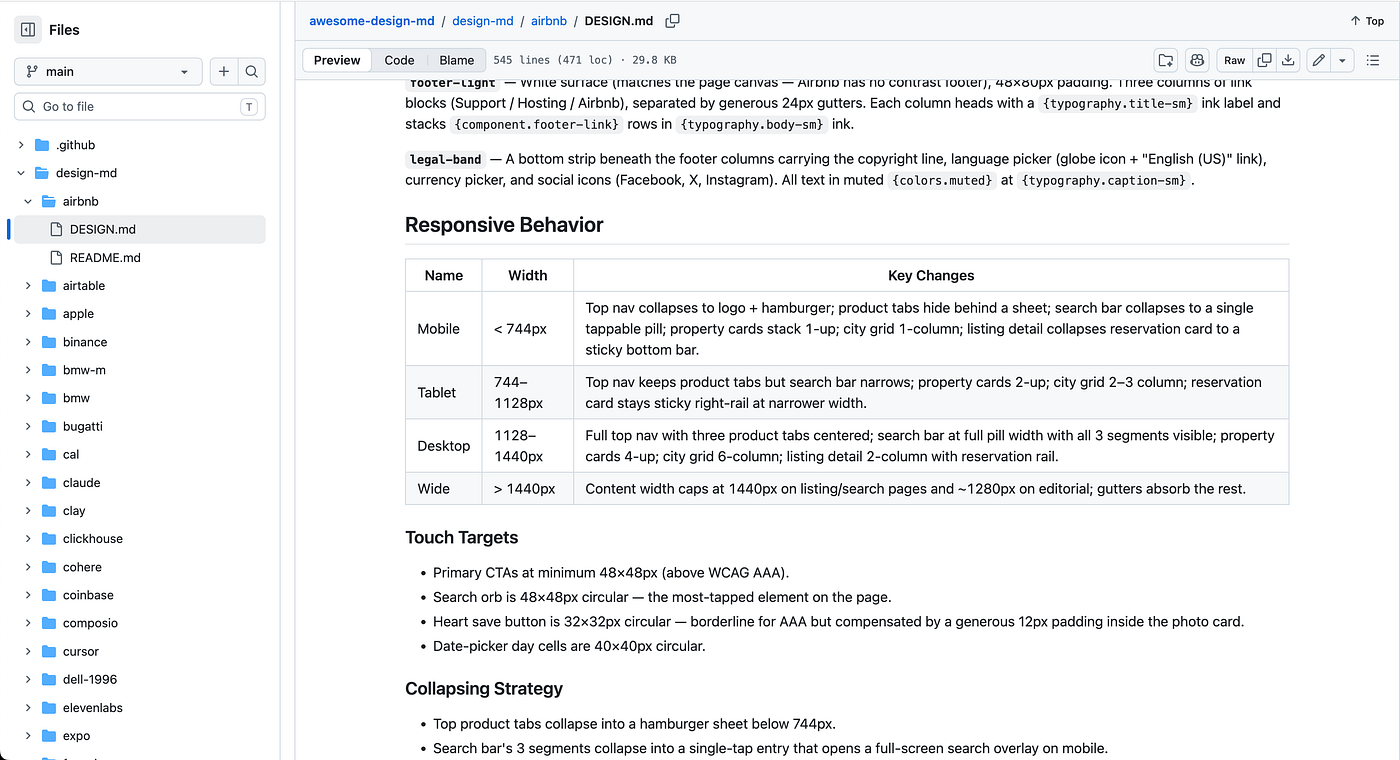The image size is (1400, 760).
Task: Click the {typography.caption-sm} code token
Action: [1104, 181]
